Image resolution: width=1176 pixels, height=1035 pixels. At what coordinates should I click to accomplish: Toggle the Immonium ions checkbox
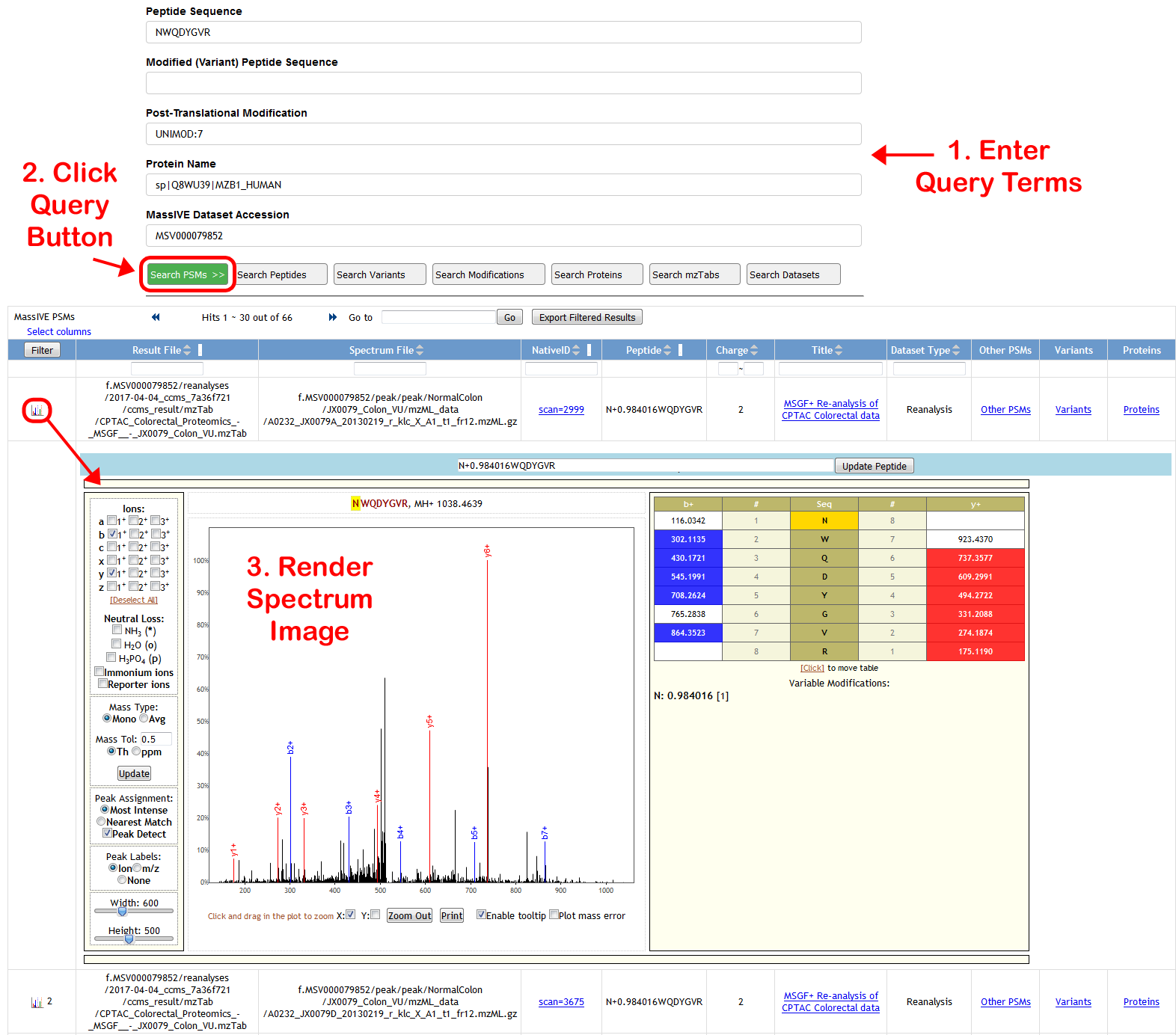click(x=99, y=672)
